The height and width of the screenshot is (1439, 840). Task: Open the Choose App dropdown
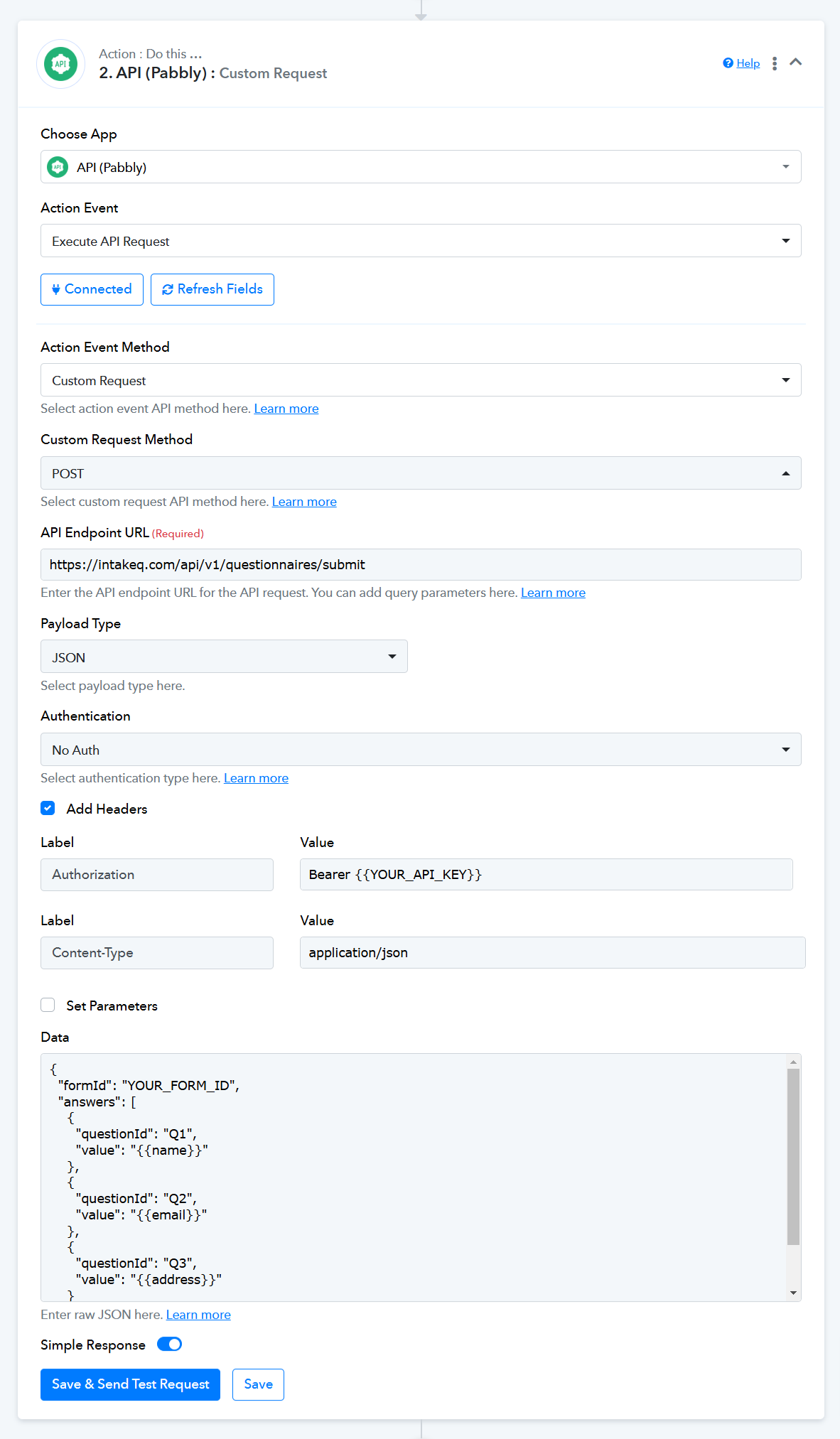(x=421, y=167)
